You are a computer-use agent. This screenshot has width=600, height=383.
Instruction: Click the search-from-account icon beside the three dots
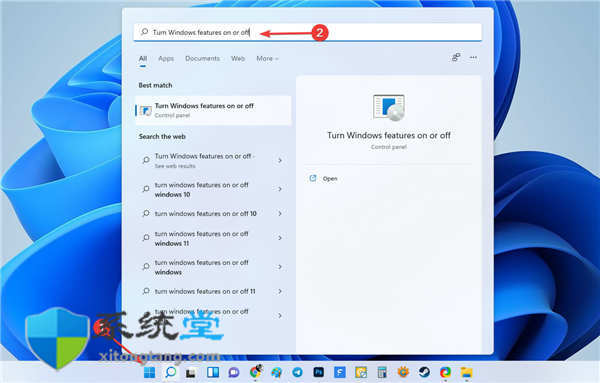click(456, 58)
